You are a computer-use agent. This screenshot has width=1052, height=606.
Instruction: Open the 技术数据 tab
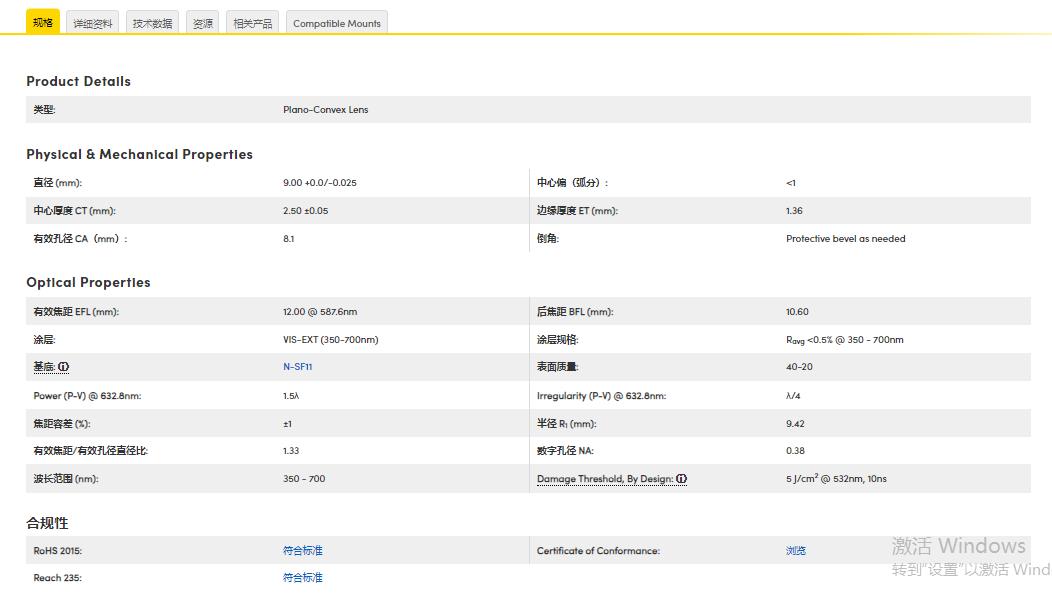coord(152,23)
